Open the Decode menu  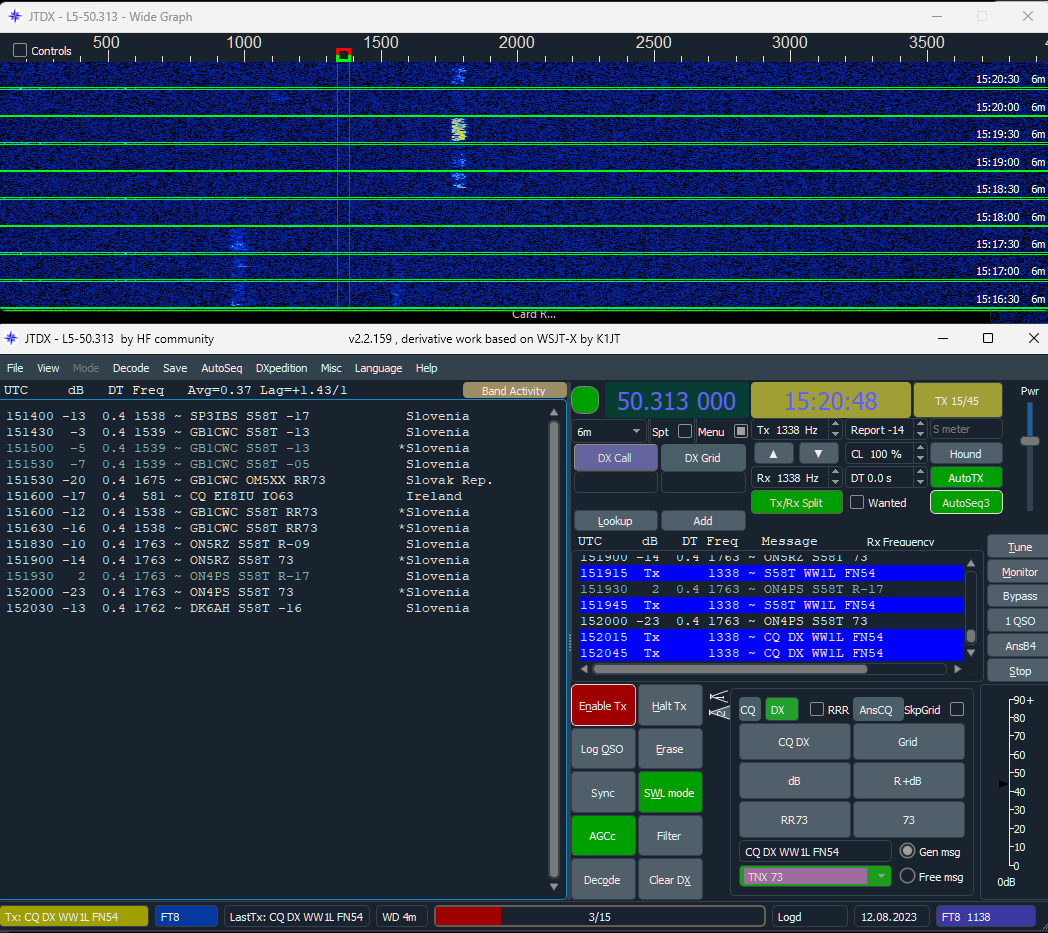131,368
